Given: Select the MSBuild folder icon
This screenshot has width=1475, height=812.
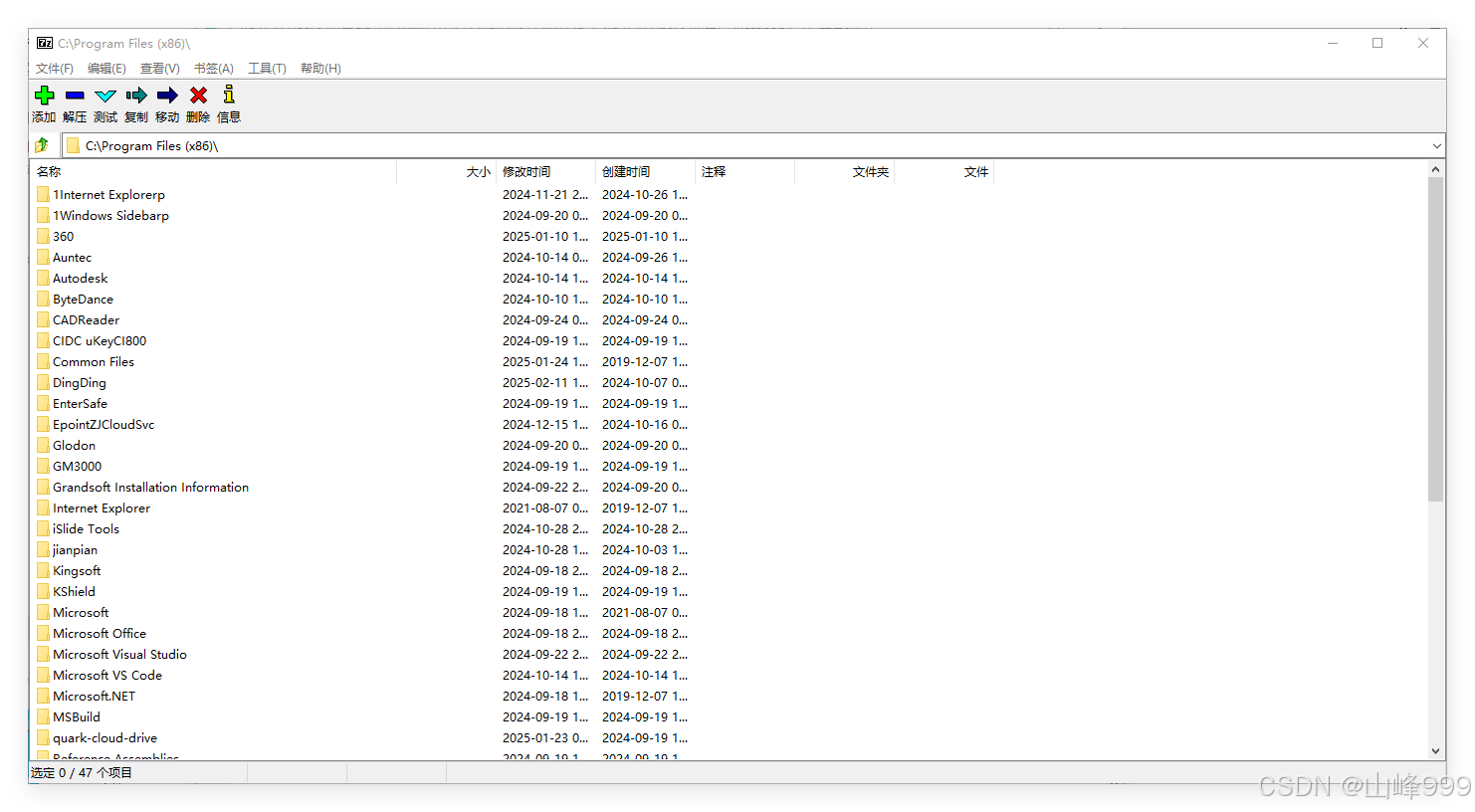Looking at the screenshot, I should 43,716.
